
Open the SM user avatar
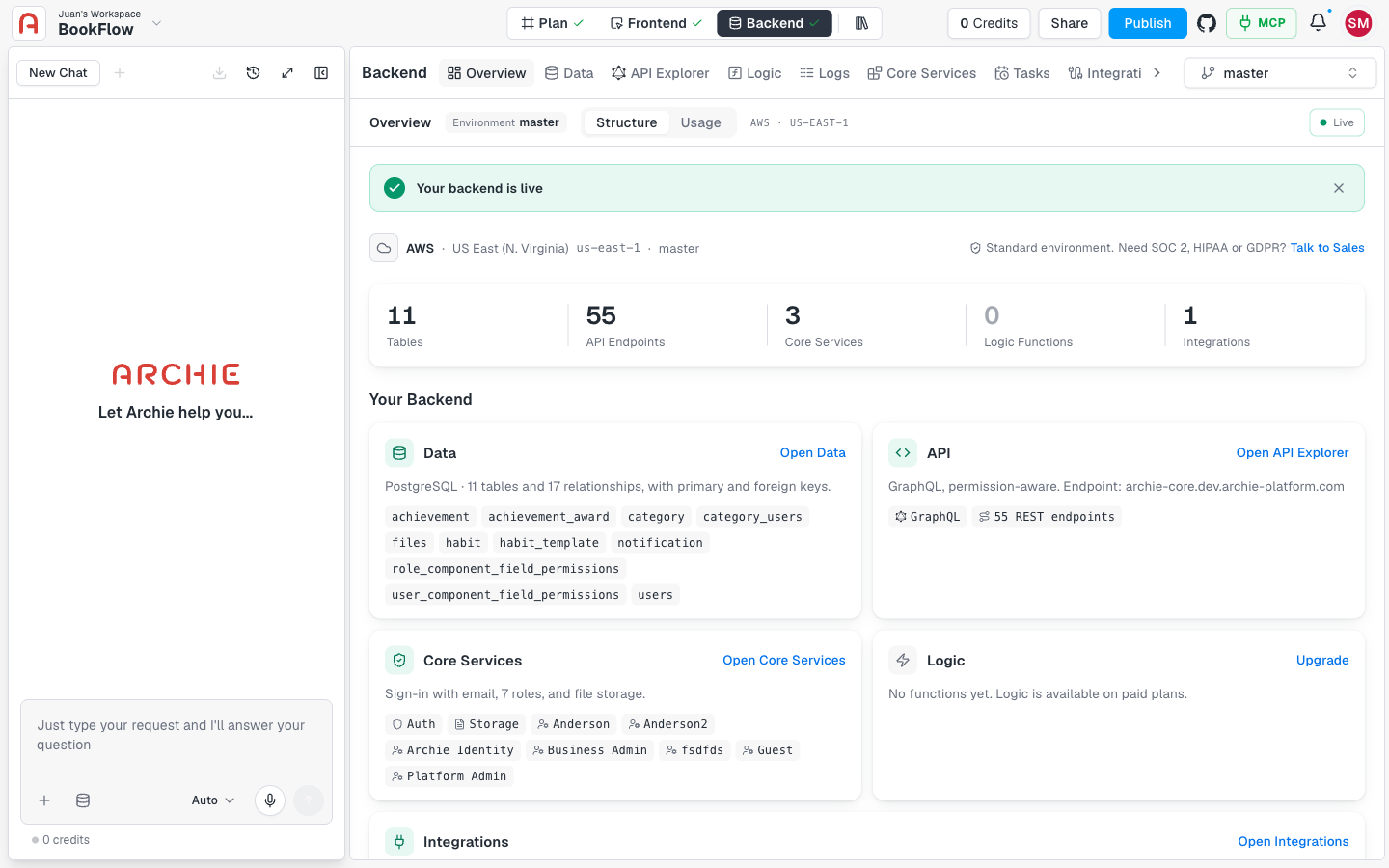coord(1358,23)
